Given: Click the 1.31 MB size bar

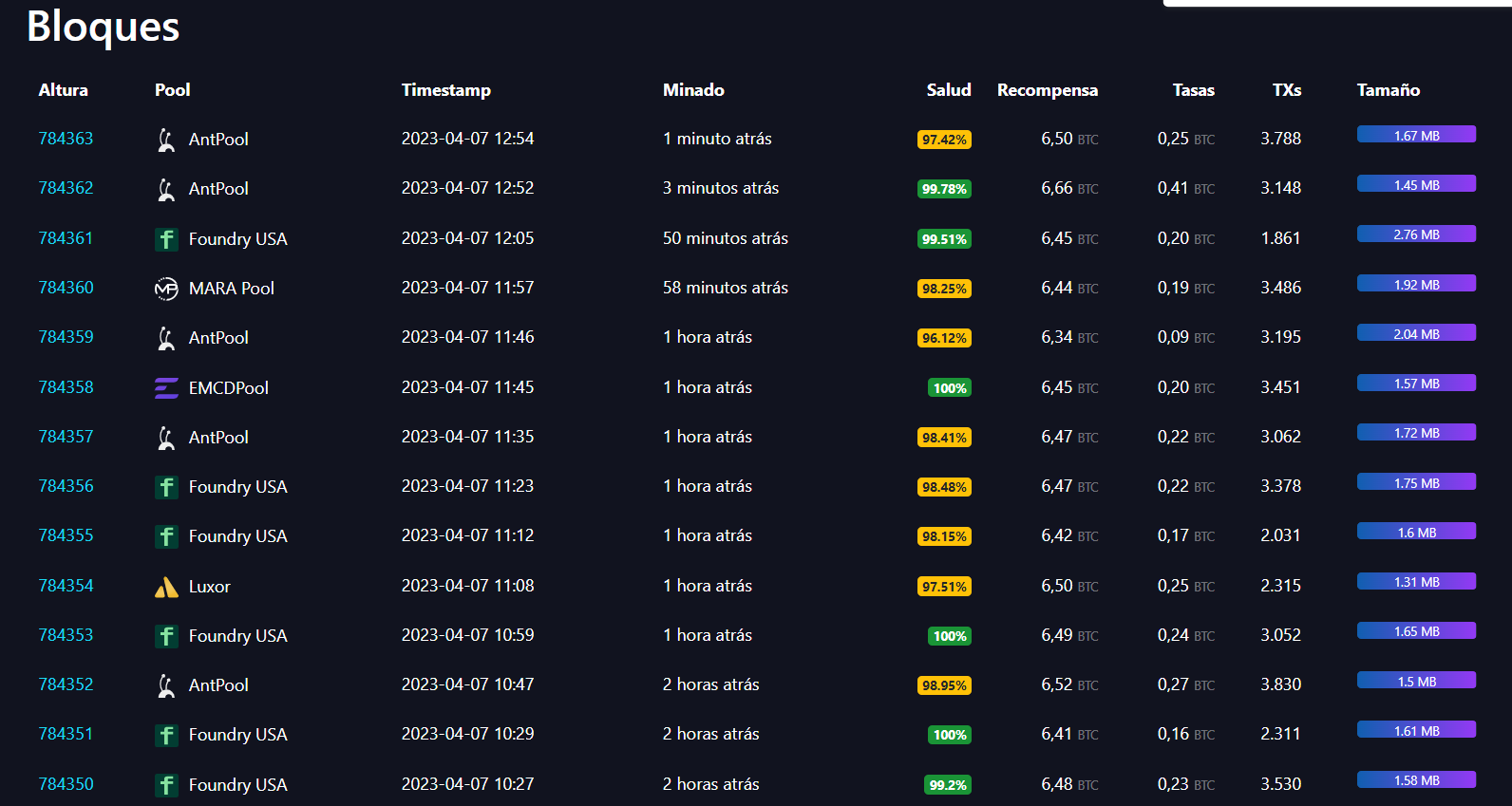Looking at the screenshot, I should click(x=1416, y=582).
